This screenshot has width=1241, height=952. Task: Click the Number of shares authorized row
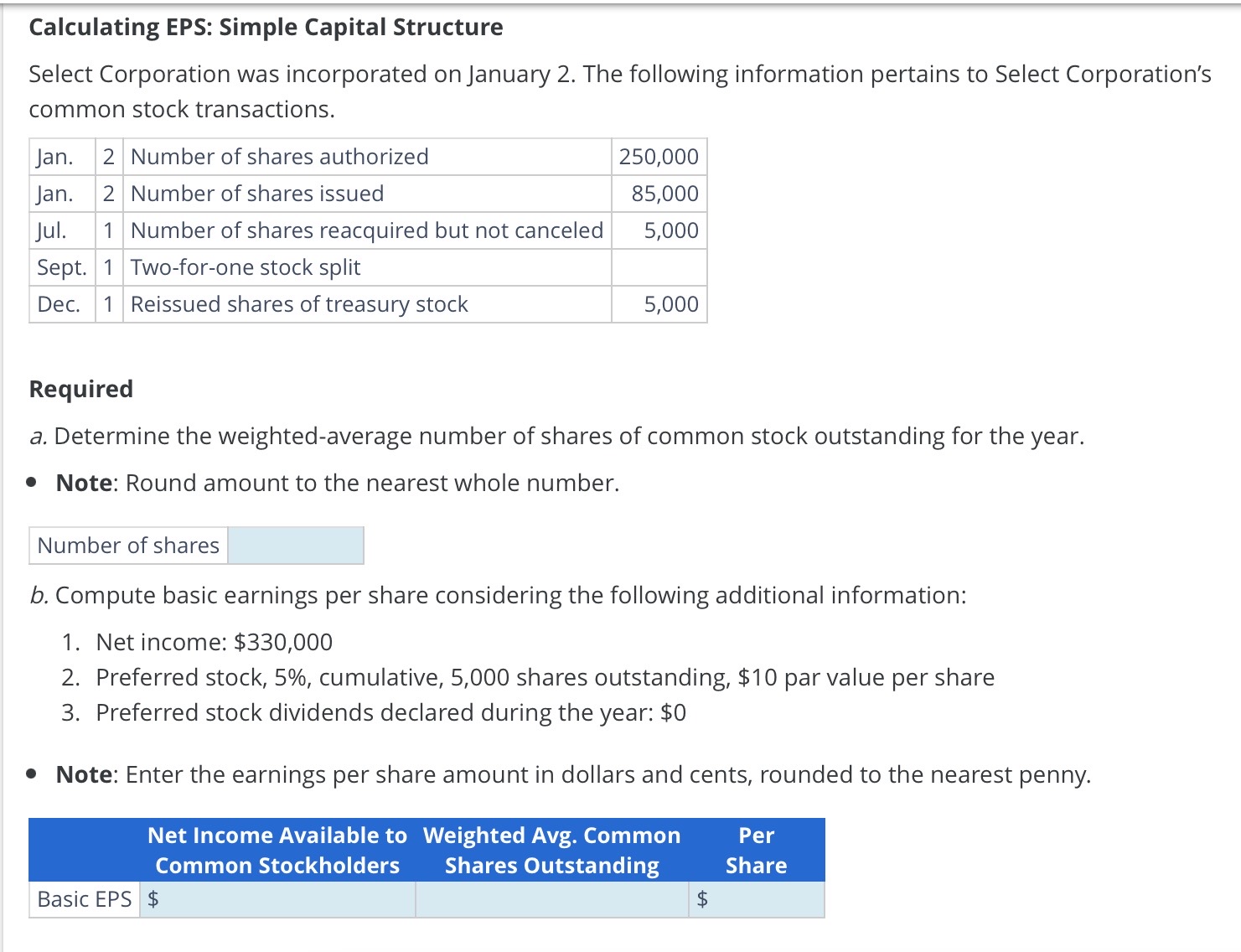[x=369, y=156]
